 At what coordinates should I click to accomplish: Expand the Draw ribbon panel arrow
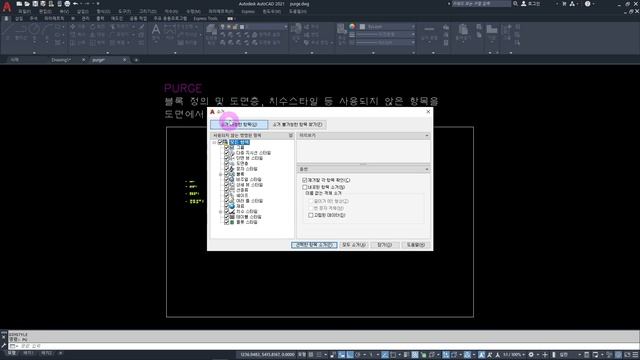(x=34, y=53)
